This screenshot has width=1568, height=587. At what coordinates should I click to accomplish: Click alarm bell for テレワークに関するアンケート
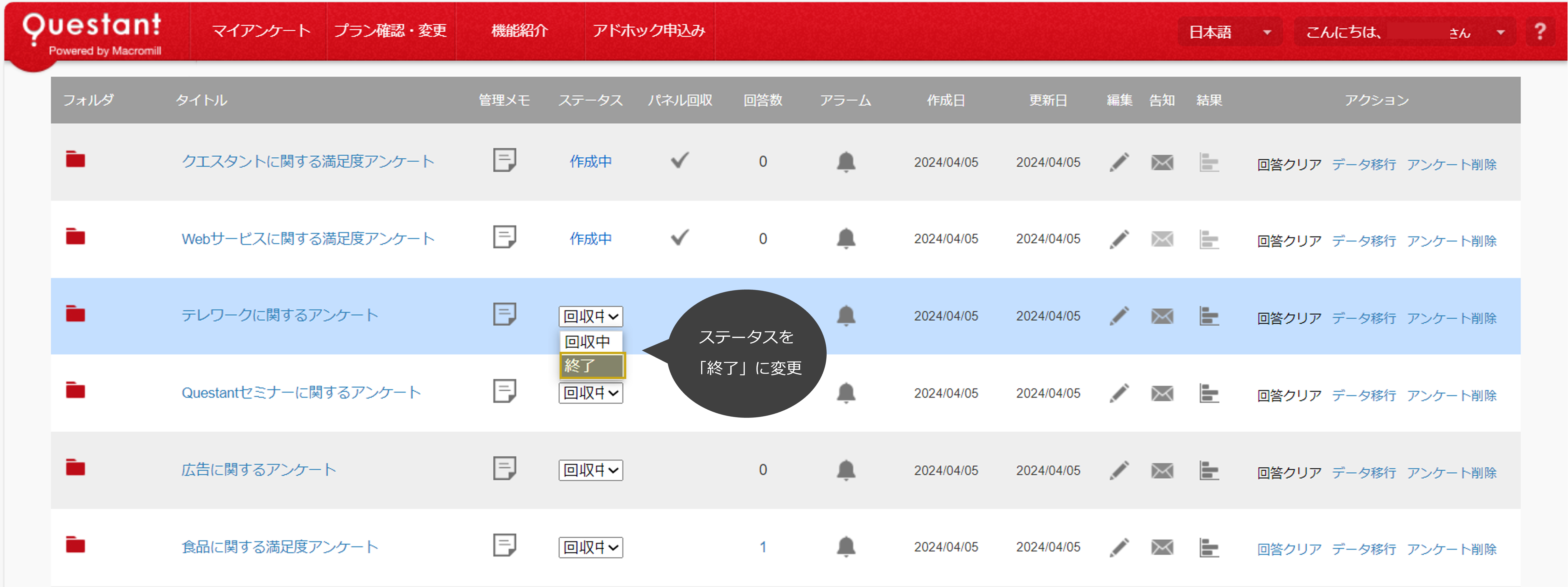(x=846, y=315)
